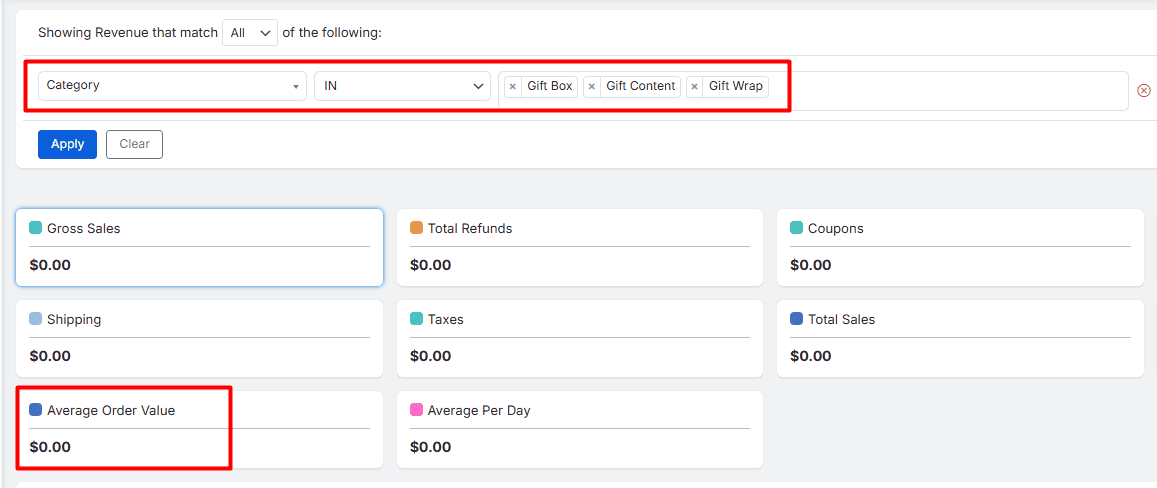Image resolution: width=1157 pixels, height=488 pixels.
Task: Click the Total Refunds orange swatch
Action: coord(417,228)
